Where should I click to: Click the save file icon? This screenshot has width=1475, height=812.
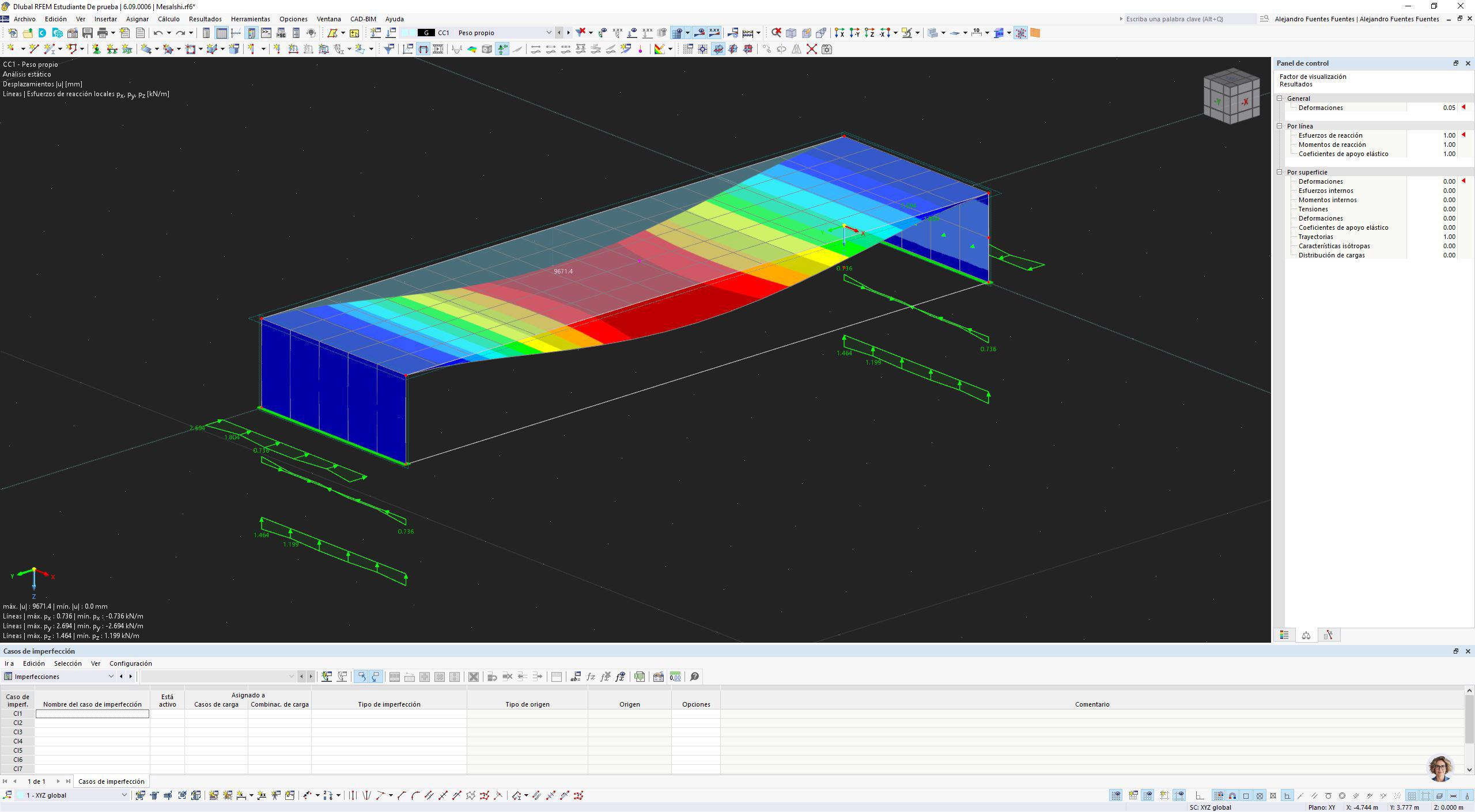click(x=88, y=33)
